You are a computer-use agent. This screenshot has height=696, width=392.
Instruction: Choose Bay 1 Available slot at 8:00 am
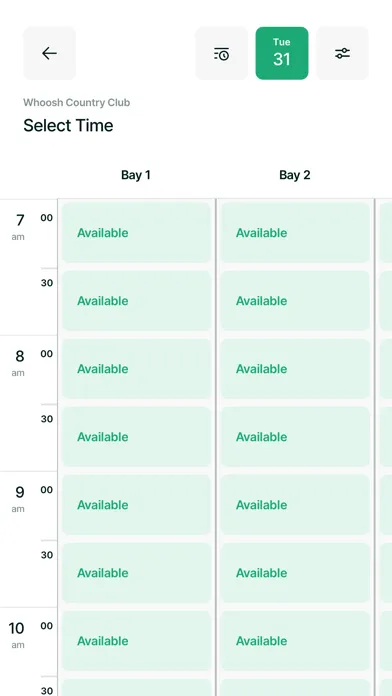click(136, 368)
